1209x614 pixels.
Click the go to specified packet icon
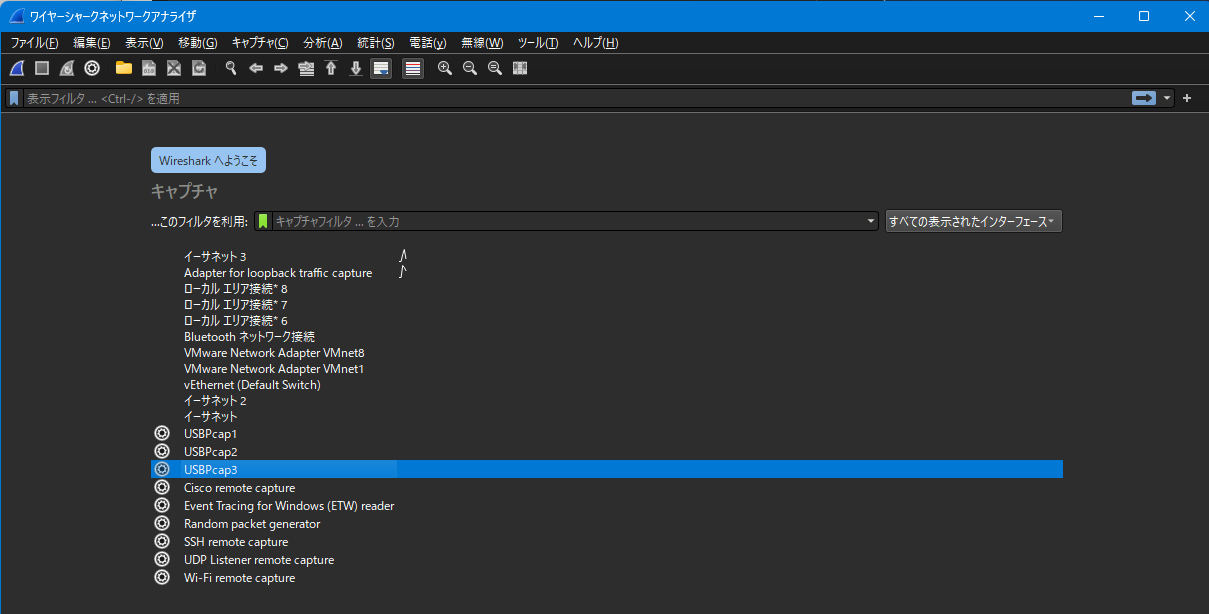point(306,68)
